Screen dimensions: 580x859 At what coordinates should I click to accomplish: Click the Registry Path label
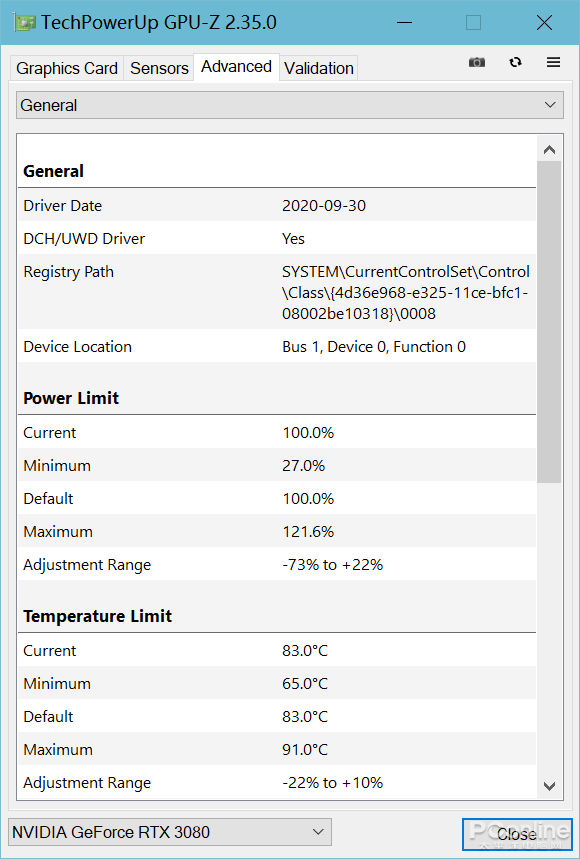tap(68, 272)
